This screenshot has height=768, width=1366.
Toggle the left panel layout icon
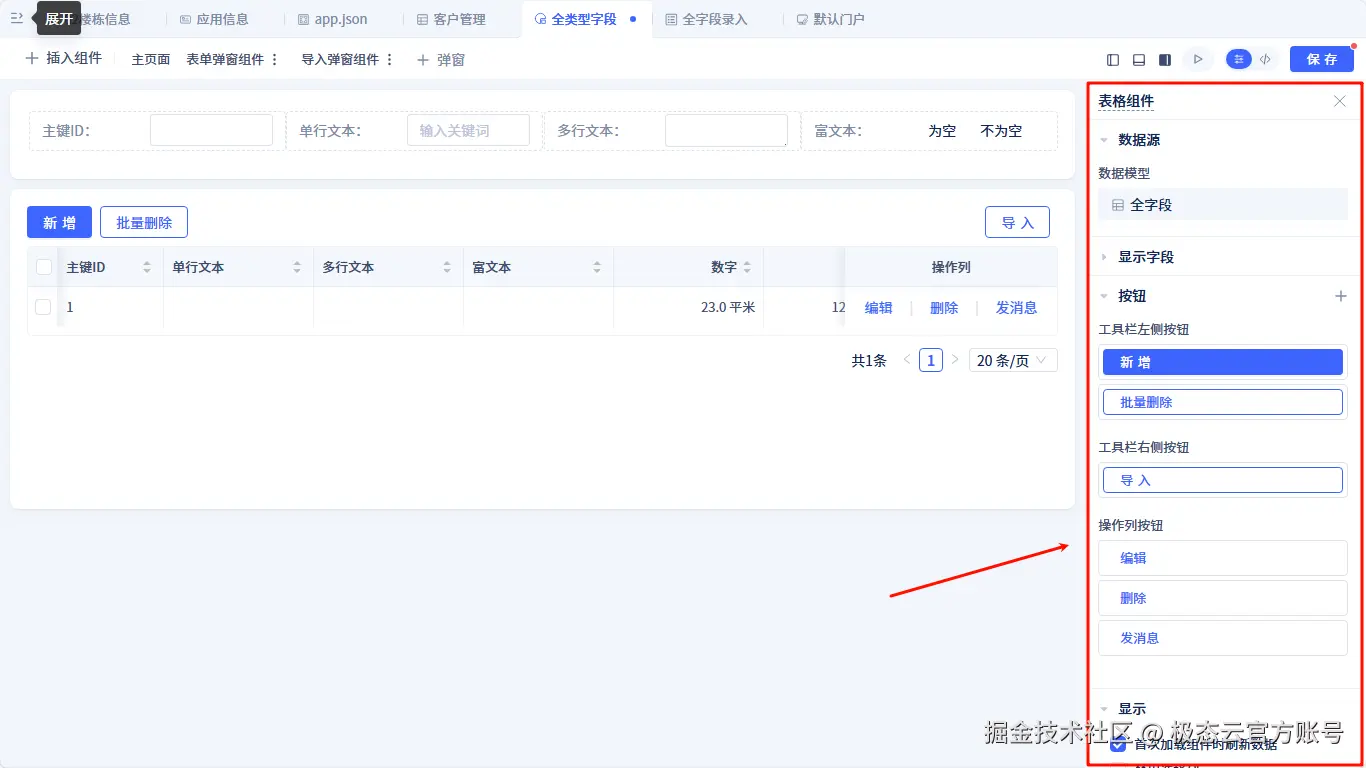point(1114,60)
